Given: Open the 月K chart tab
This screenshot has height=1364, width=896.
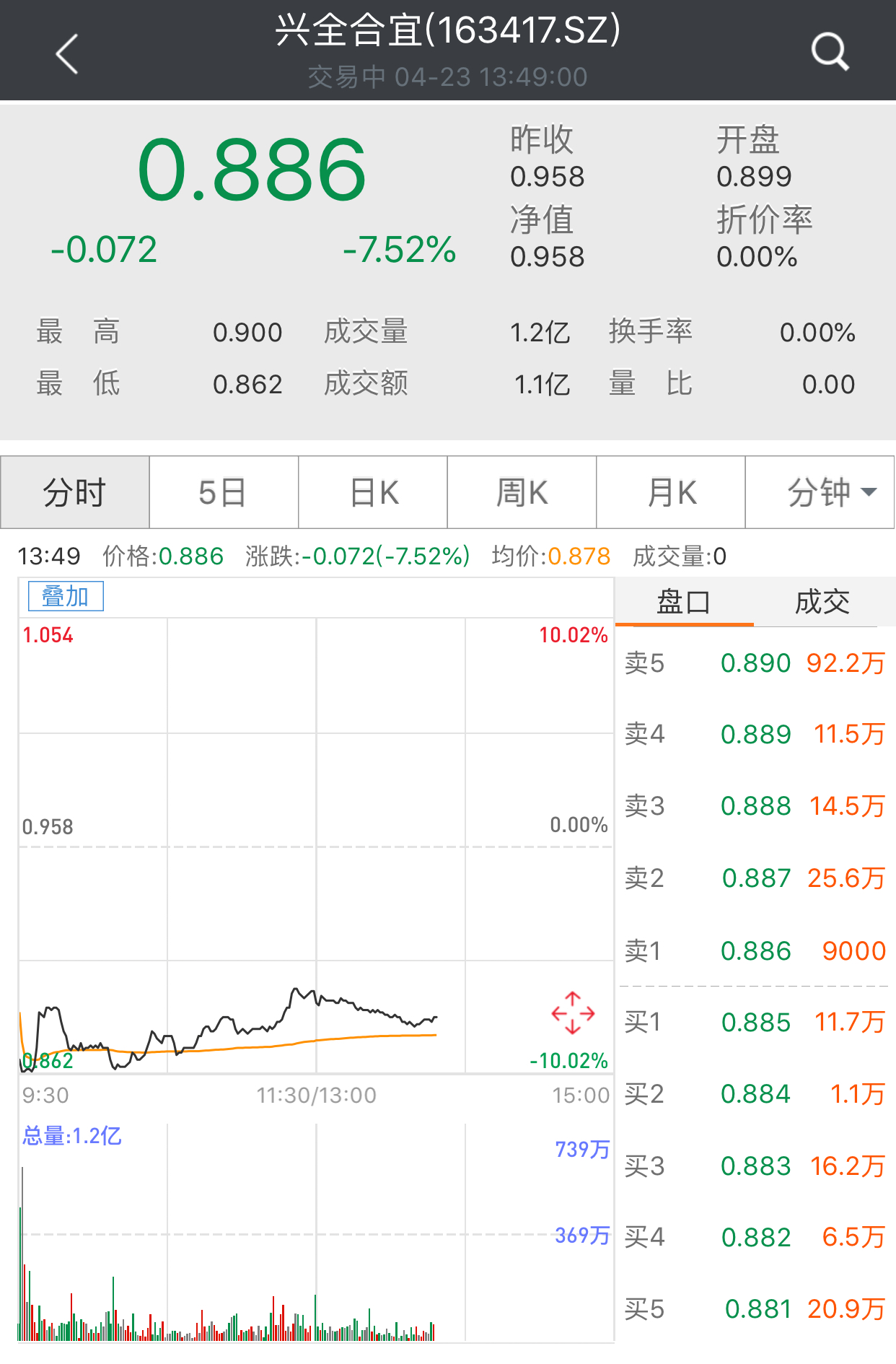Looking at the screenshot, I should point(671,492).
